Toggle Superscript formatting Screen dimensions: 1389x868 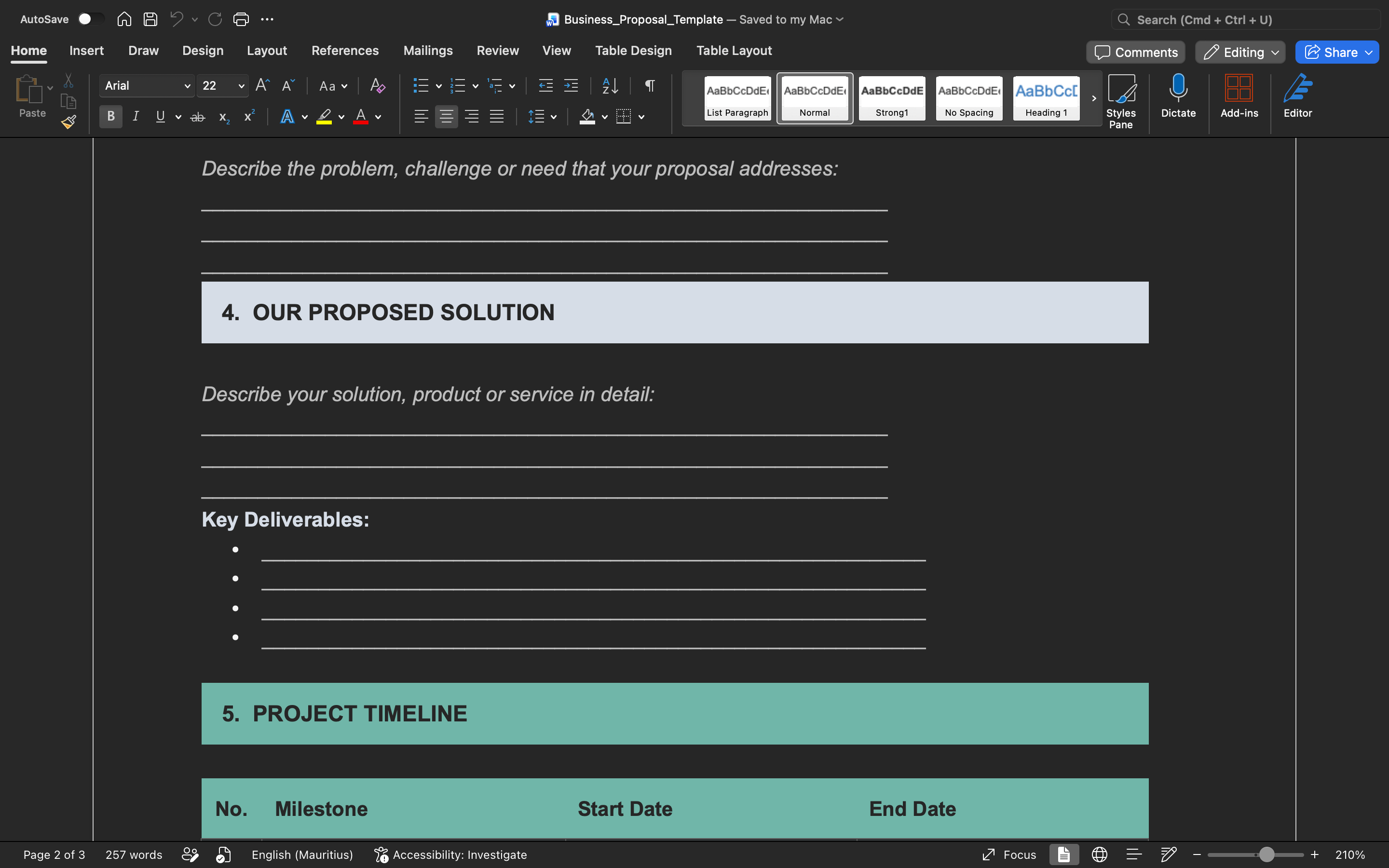pos(249,117)
